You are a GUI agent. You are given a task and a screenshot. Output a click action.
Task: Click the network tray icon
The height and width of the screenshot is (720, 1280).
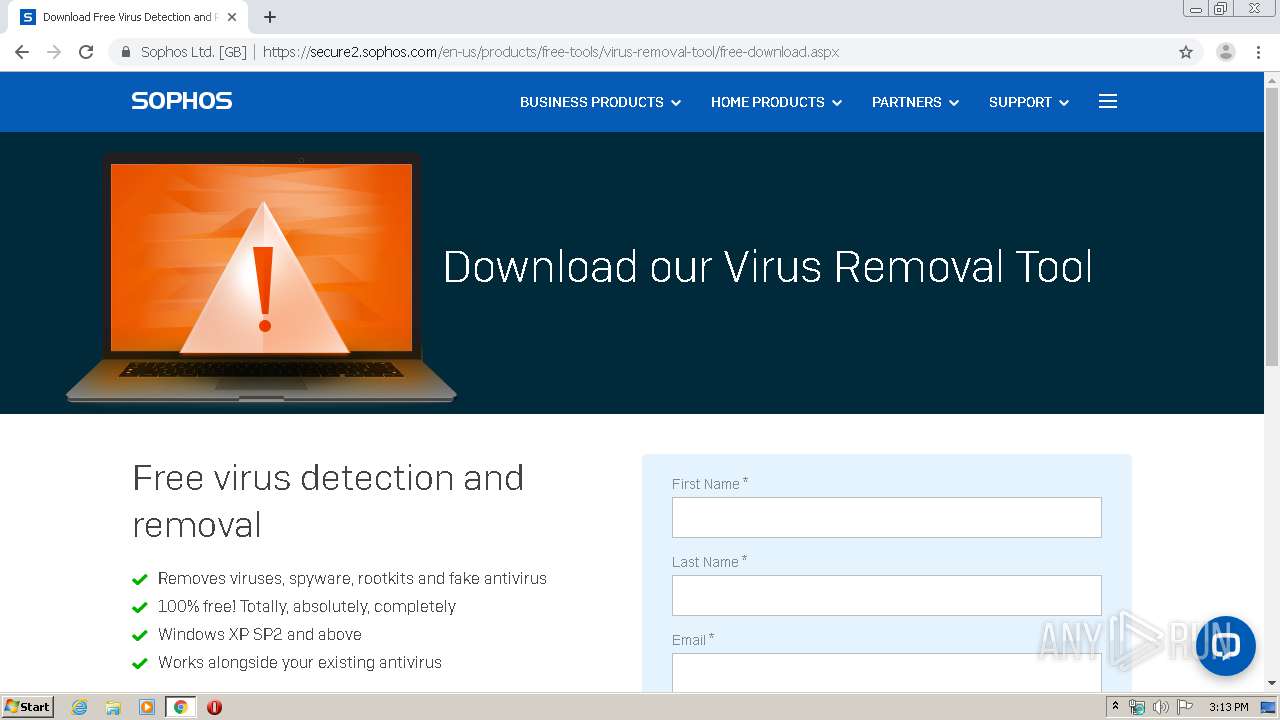pos(1137,707)
